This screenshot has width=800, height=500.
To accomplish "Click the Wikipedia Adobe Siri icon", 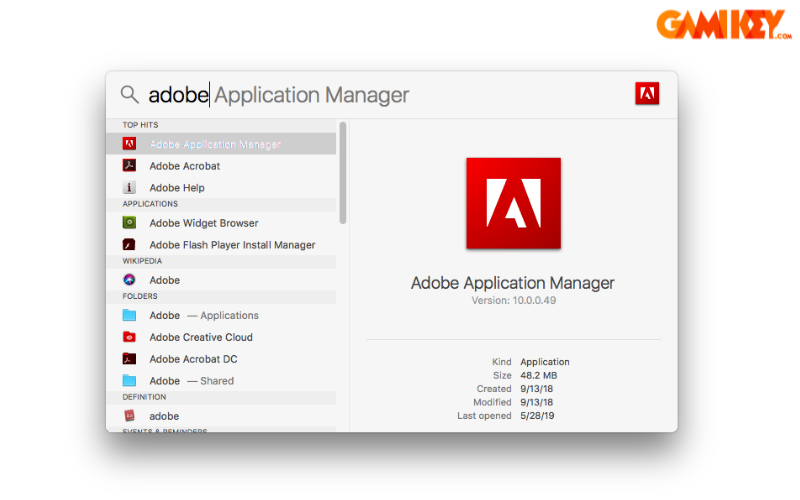I will (129, 280).
